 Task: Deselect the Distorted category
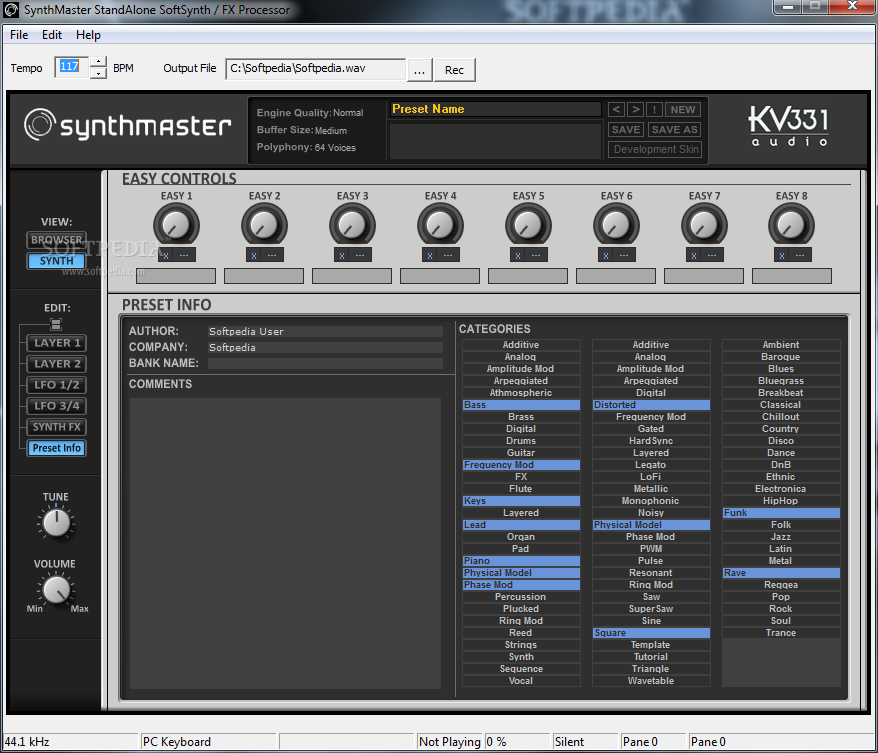point(651,405)
